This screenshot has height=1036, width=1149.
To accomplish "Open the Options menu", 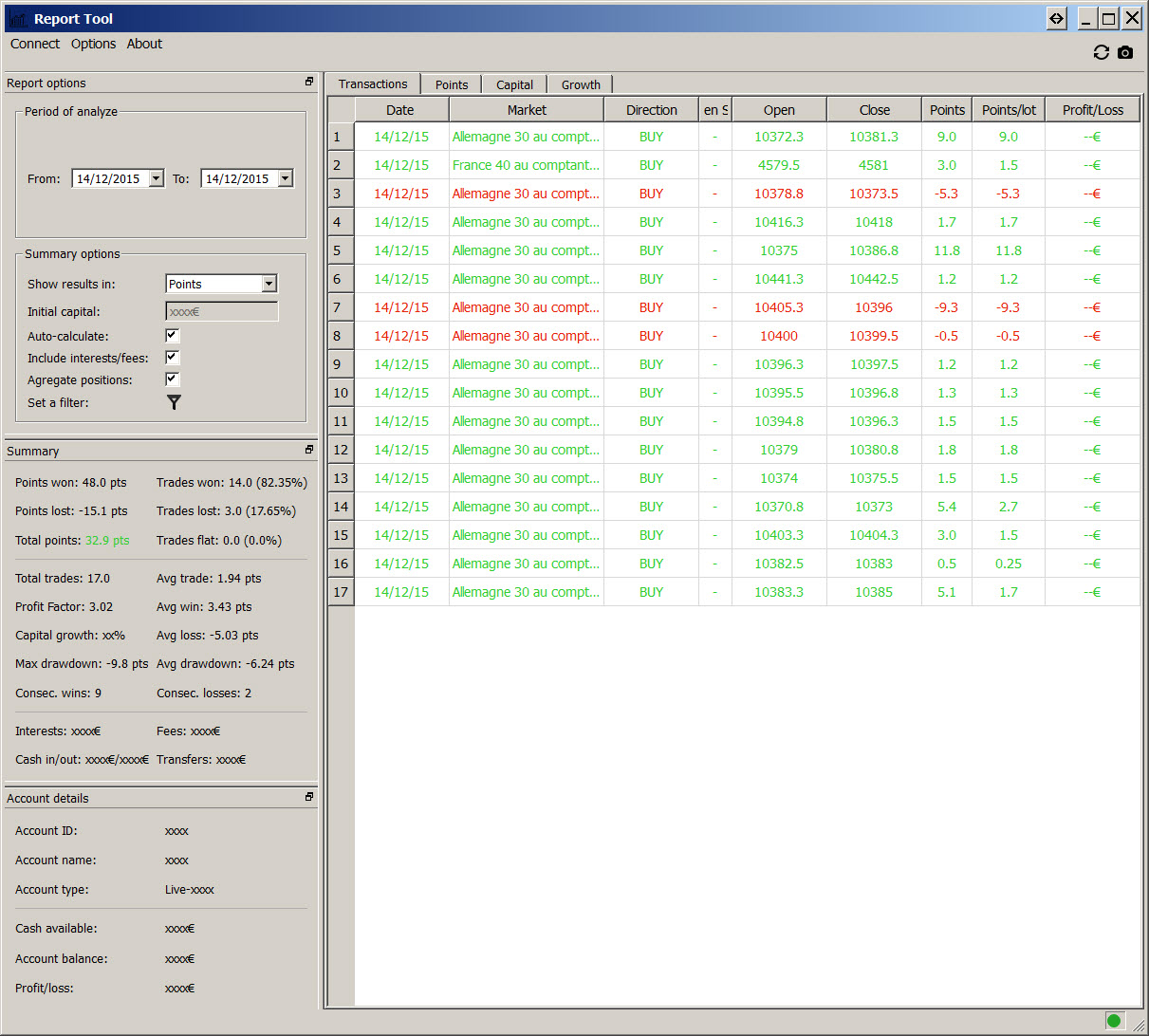I will tap(93, 44).
